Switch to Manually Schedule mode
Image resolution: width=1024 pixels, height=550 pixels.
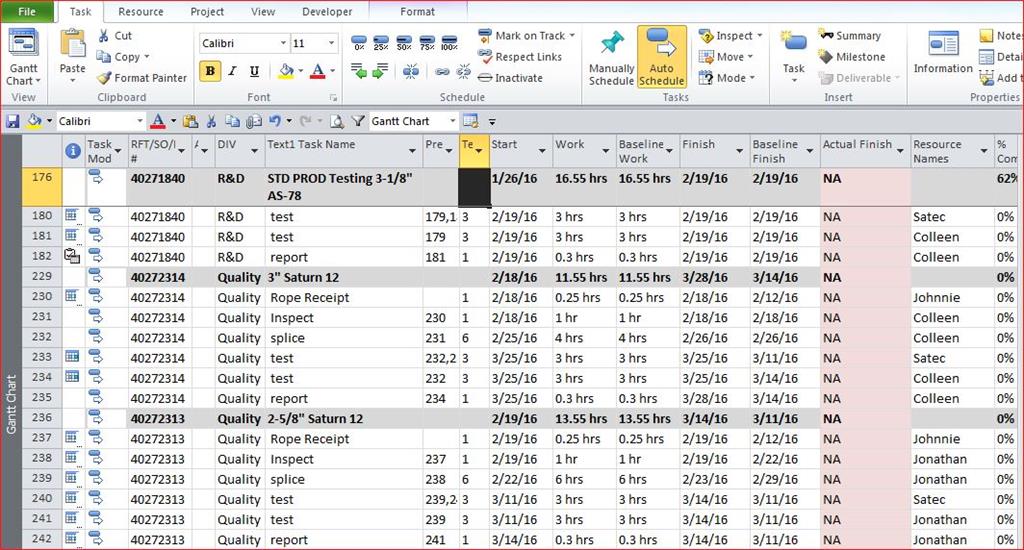611,57
